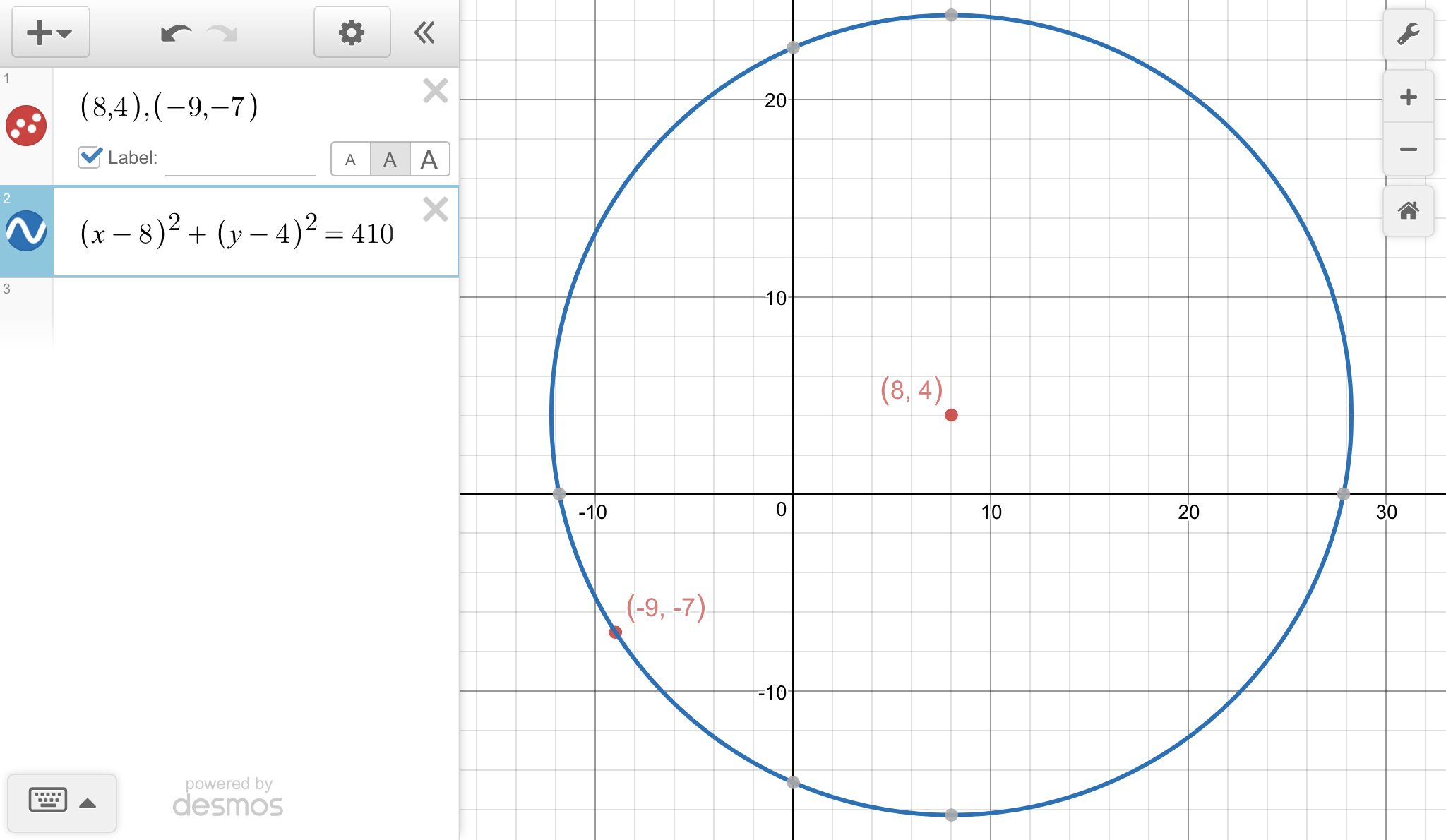Image resolution: width=1446 pixels, height=840 pixels.
Task: Reset view with home icon
Action: pos(1408,210)
